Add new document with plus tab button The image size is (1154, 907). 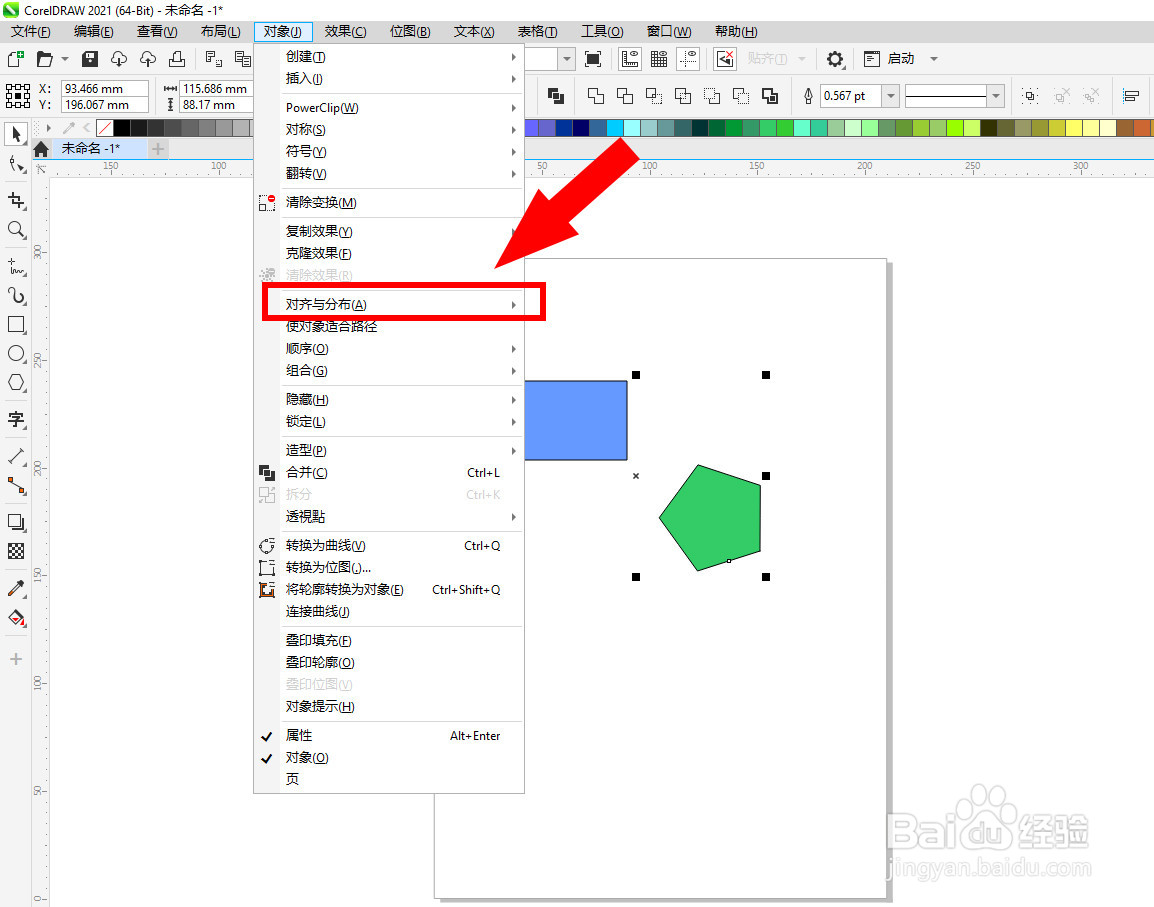pos(157,149)
